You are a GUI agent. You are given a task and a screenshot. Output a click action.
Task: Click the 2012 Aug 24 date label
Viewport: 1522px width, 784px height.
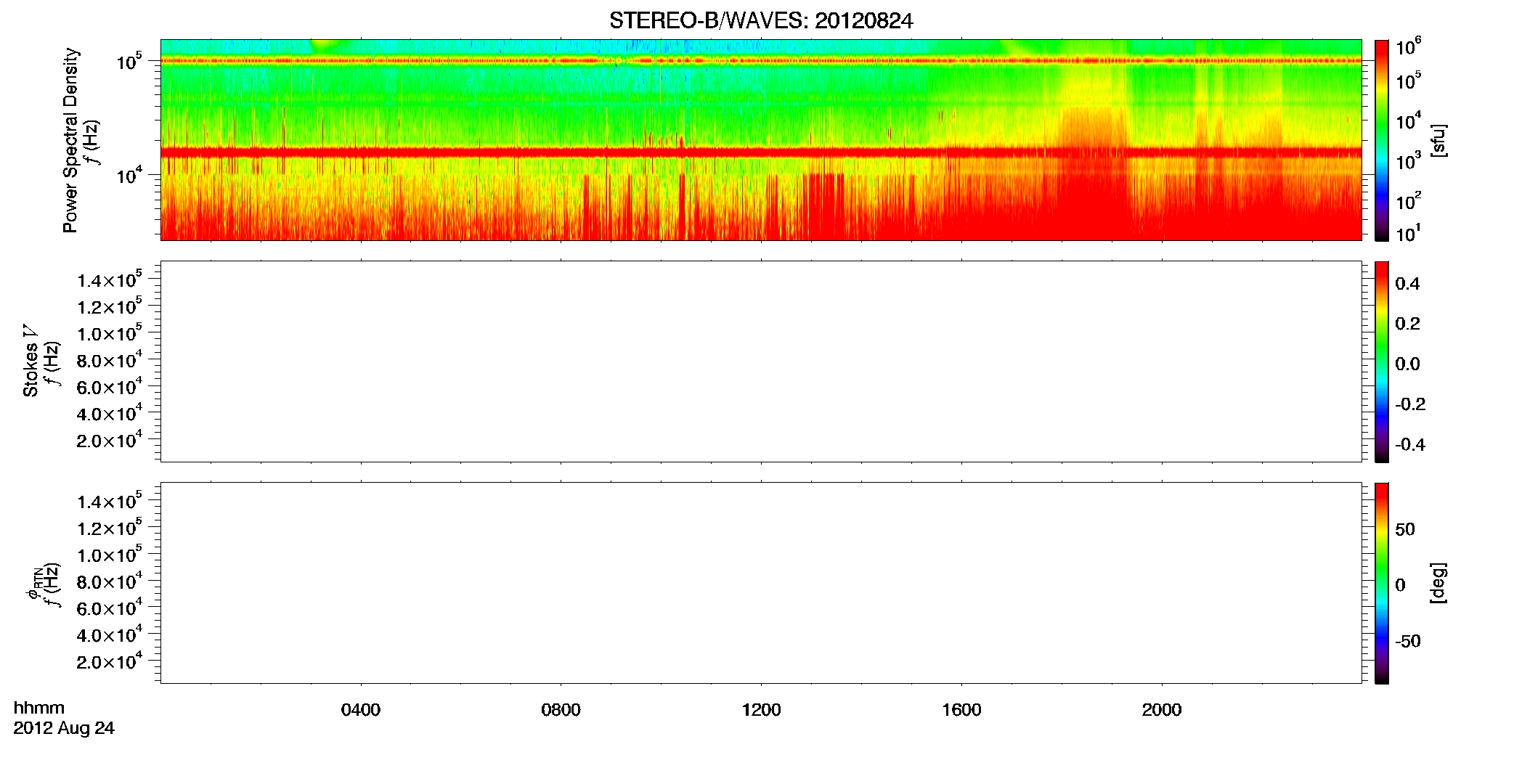[x=64, y=728]
